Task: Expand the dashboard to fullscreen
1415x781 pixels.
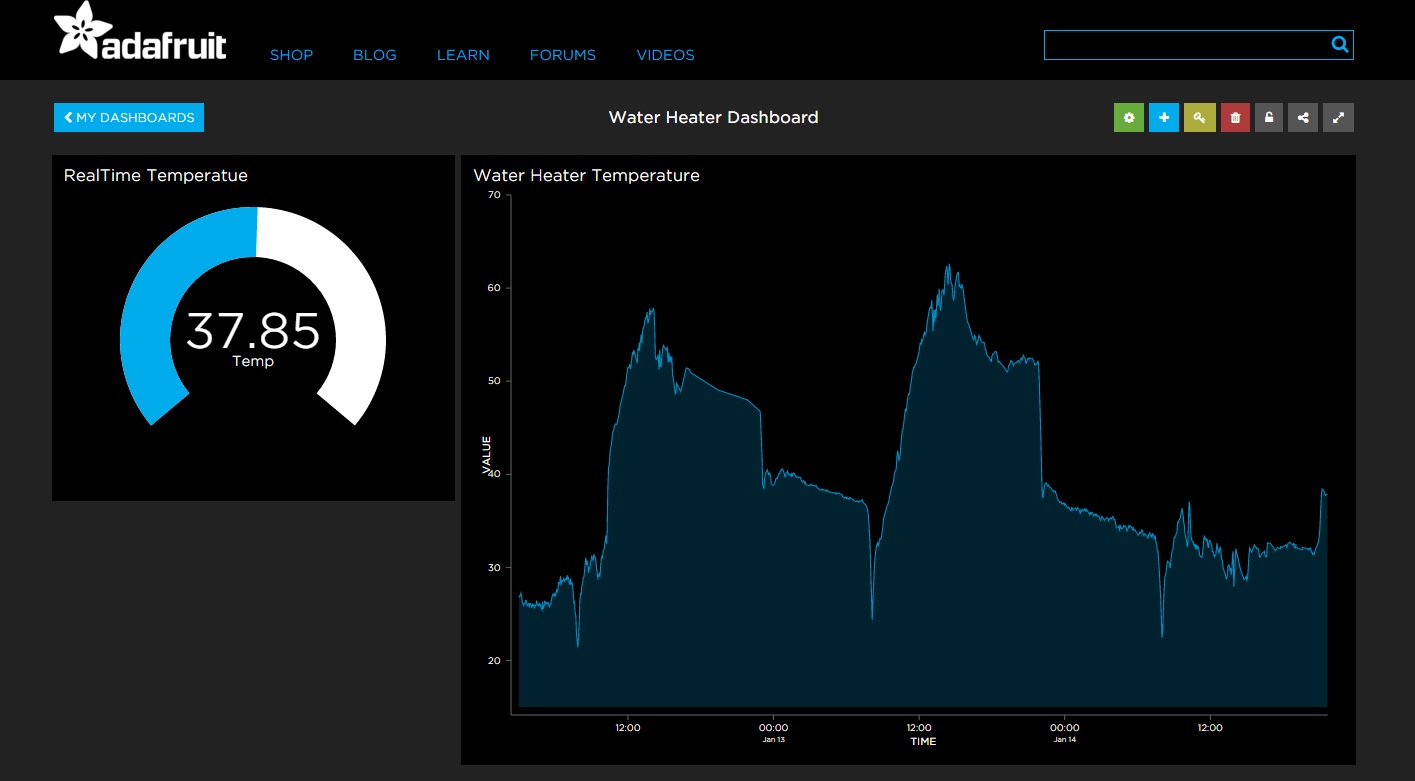Action: coord(1339,118)
